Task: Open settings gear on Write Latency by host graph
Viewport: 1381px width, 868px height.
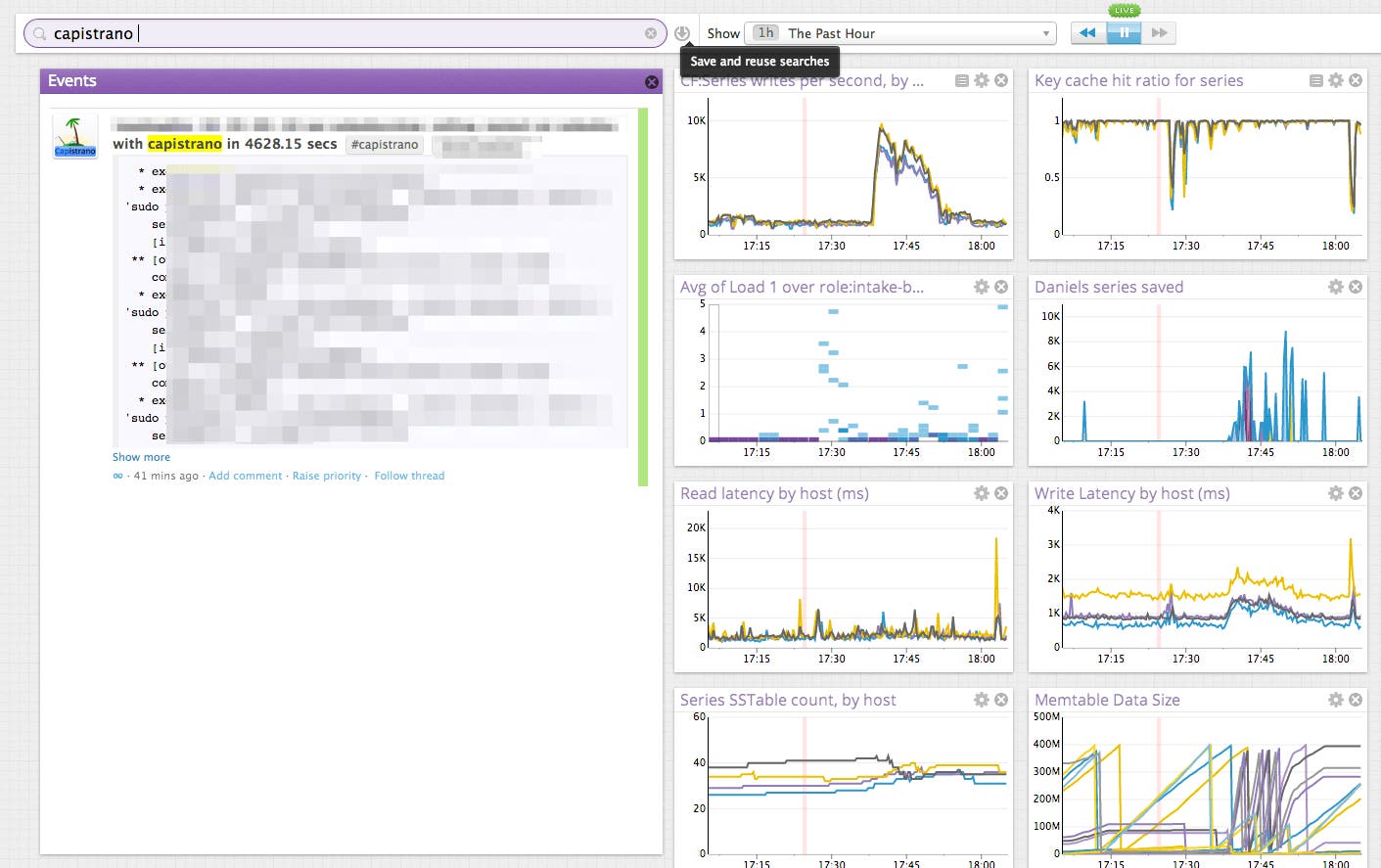Action: [1335, 493]
